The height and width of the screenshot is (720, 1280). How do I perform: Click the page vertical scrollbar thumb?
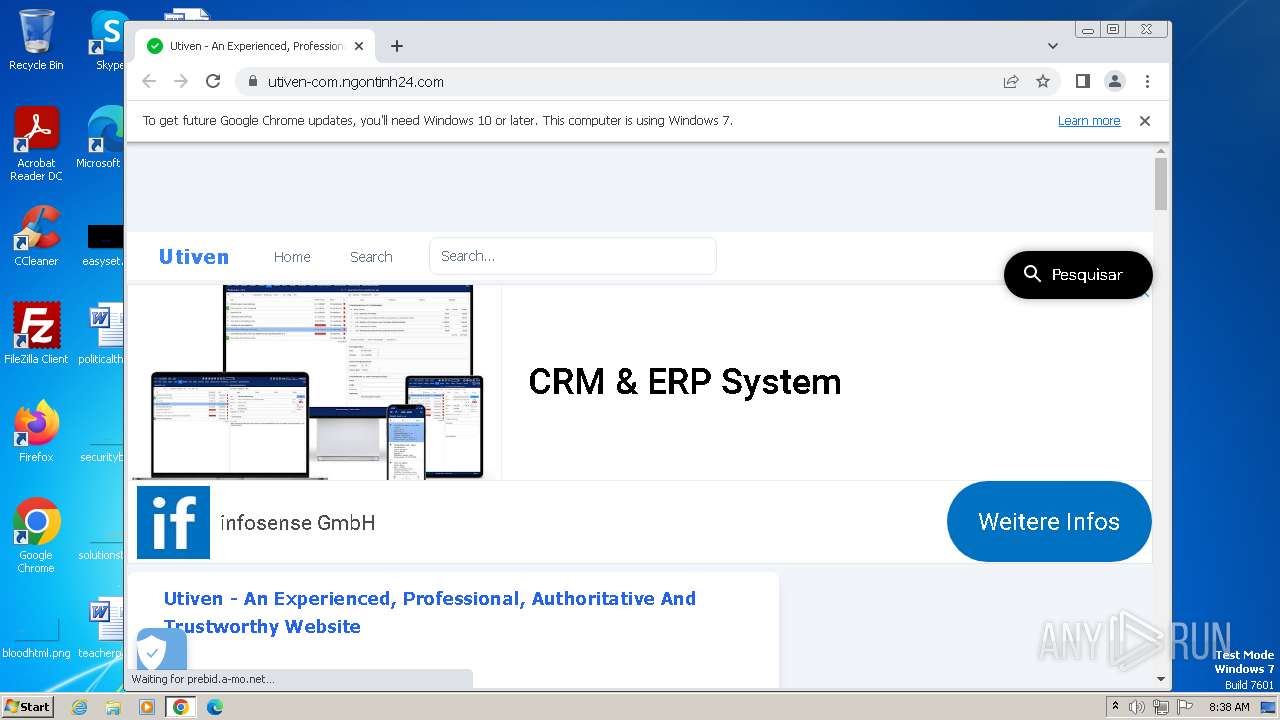pos(1161,184)
